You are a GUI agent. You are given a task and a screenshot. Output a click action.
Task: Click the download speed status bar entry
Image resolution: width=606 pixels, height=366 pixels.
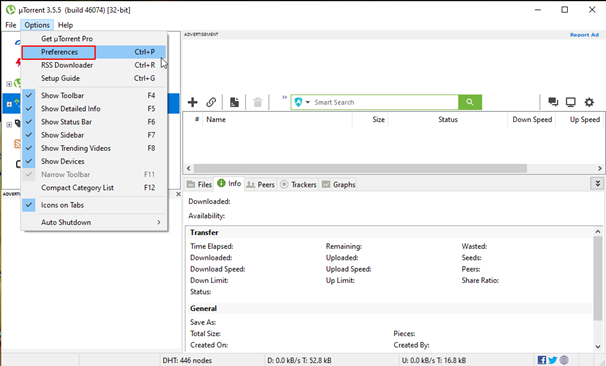point(299,360)
